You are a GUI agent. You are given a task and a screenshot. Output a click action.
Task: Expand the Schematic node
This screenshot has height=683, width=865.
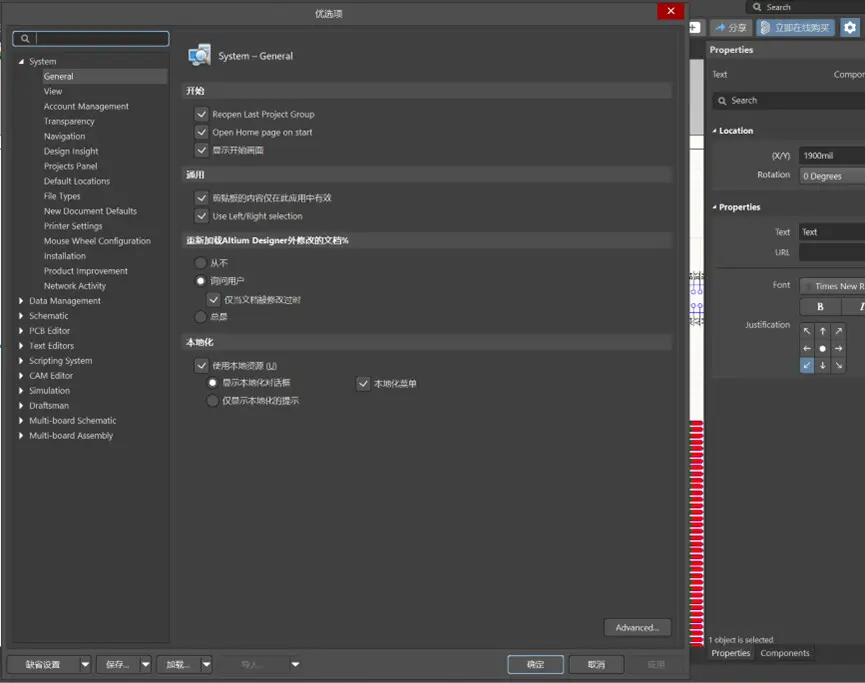tap(21, 316)
